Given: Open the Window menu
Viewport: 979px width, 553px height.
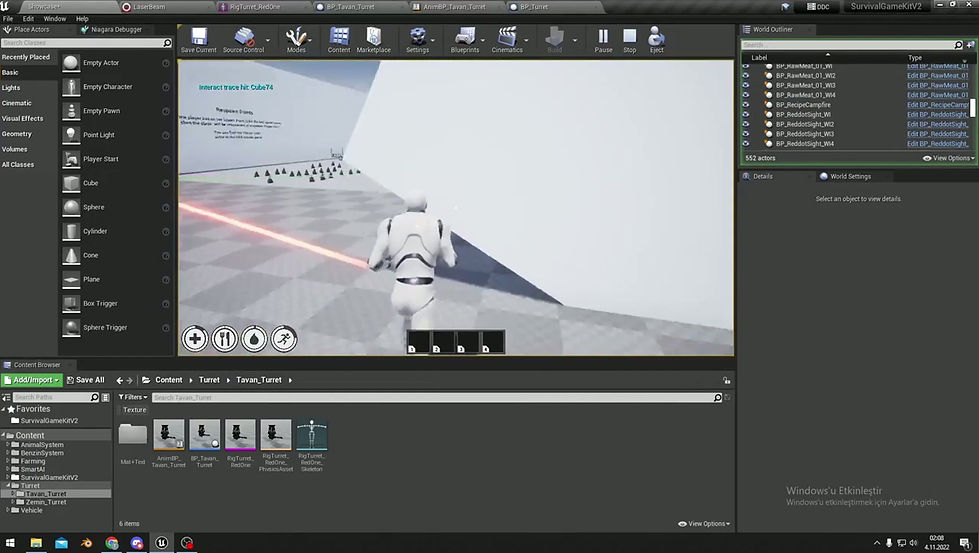Looking at the screenshot, I should coord(55,18).
